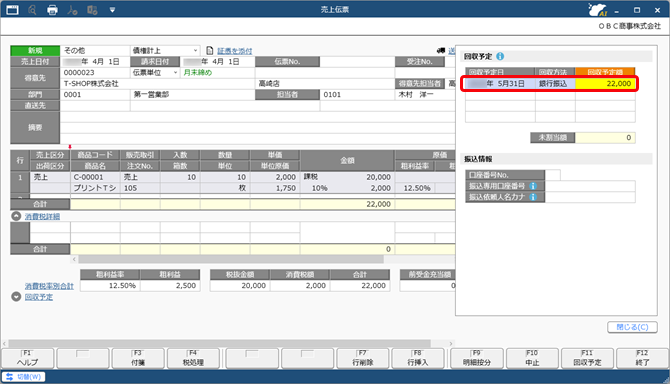
Task: Click the 月末締め green text
Action: 197,73
